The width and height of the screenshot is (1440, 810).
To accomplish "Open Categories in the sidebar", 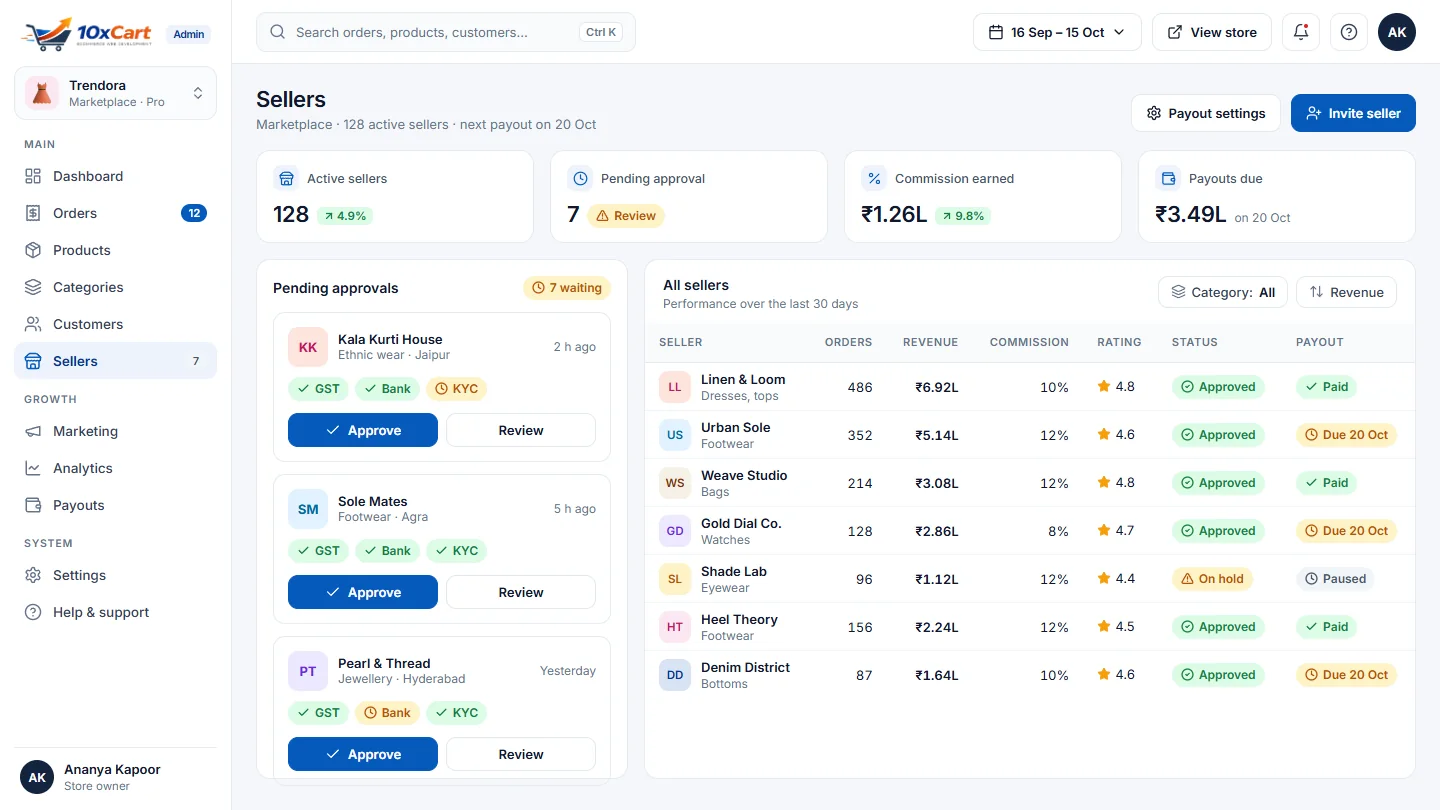I will [115, 287].
